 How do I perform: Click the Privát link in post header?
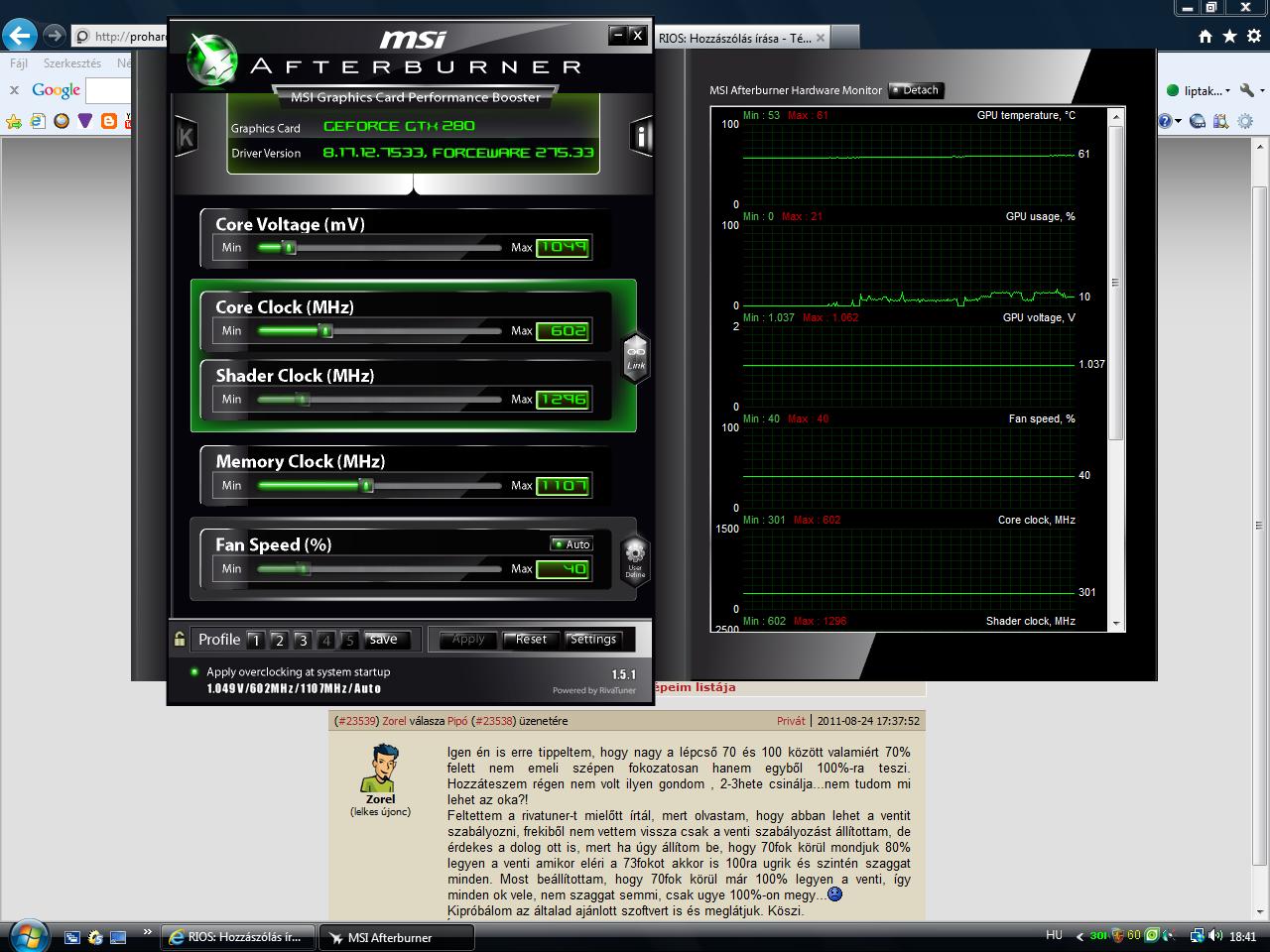tap(791, 721)
